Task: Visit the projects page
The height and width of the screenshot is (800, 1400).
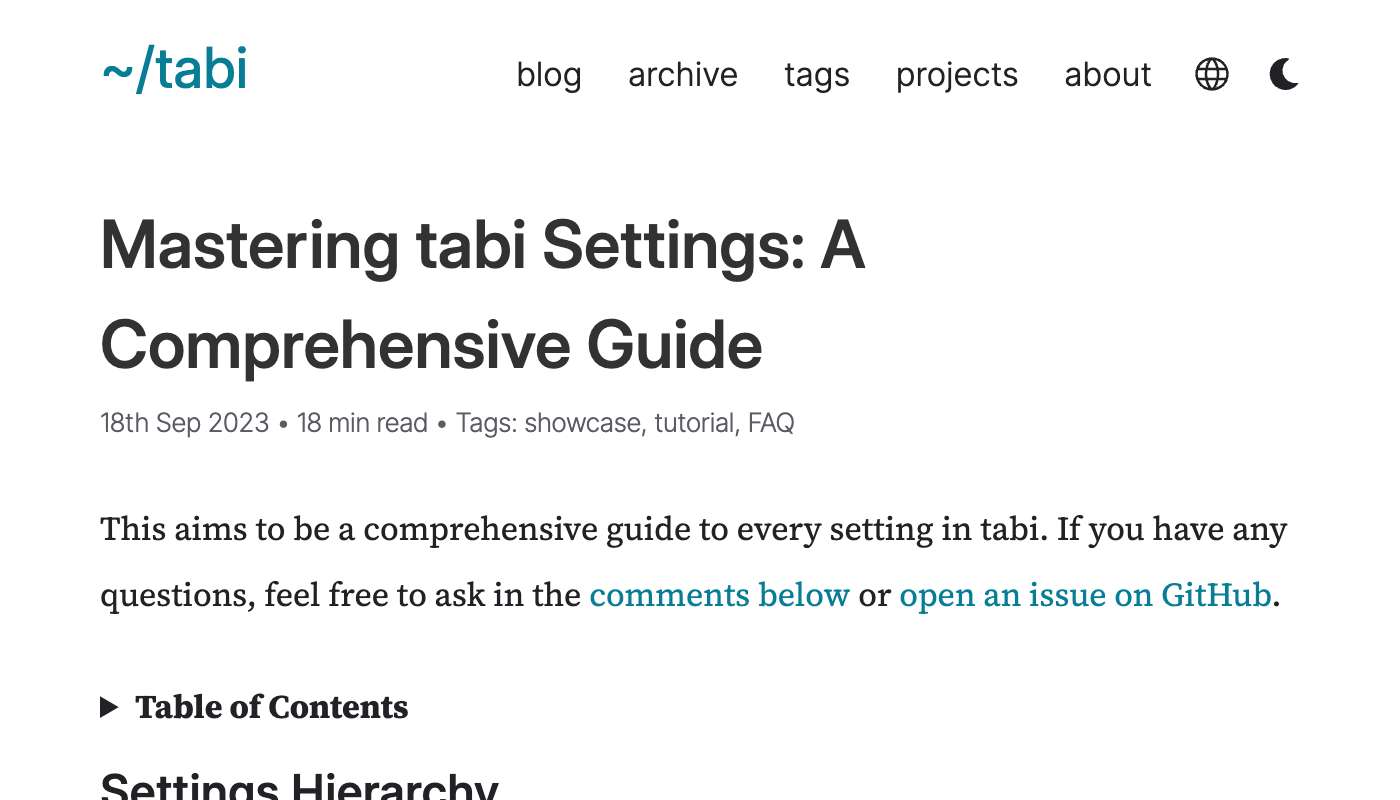Action: (956, 75)
